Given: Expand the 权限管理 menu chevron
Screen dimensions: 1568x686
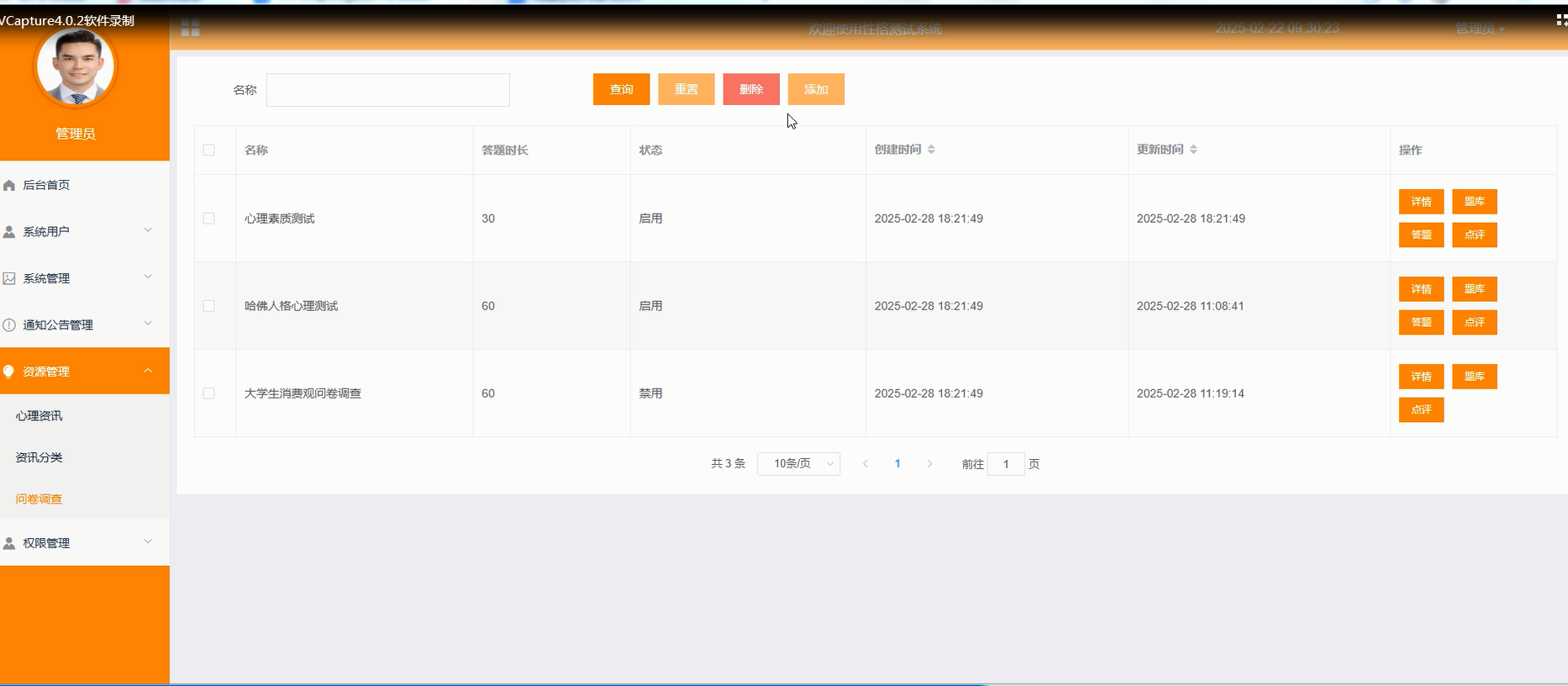Looking at the screenshot, I should [148, 541].
